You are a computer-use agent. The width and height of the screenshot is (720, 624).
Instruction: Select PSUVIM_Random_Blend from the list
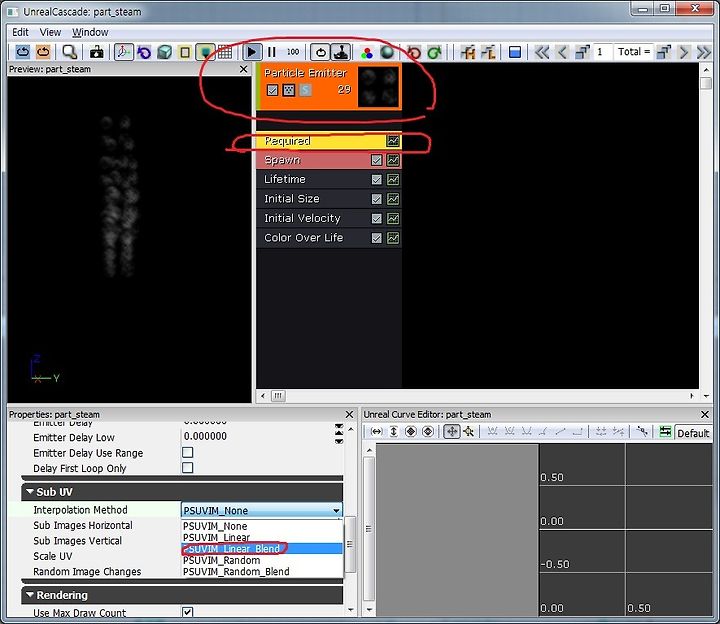tap(262, 572)
